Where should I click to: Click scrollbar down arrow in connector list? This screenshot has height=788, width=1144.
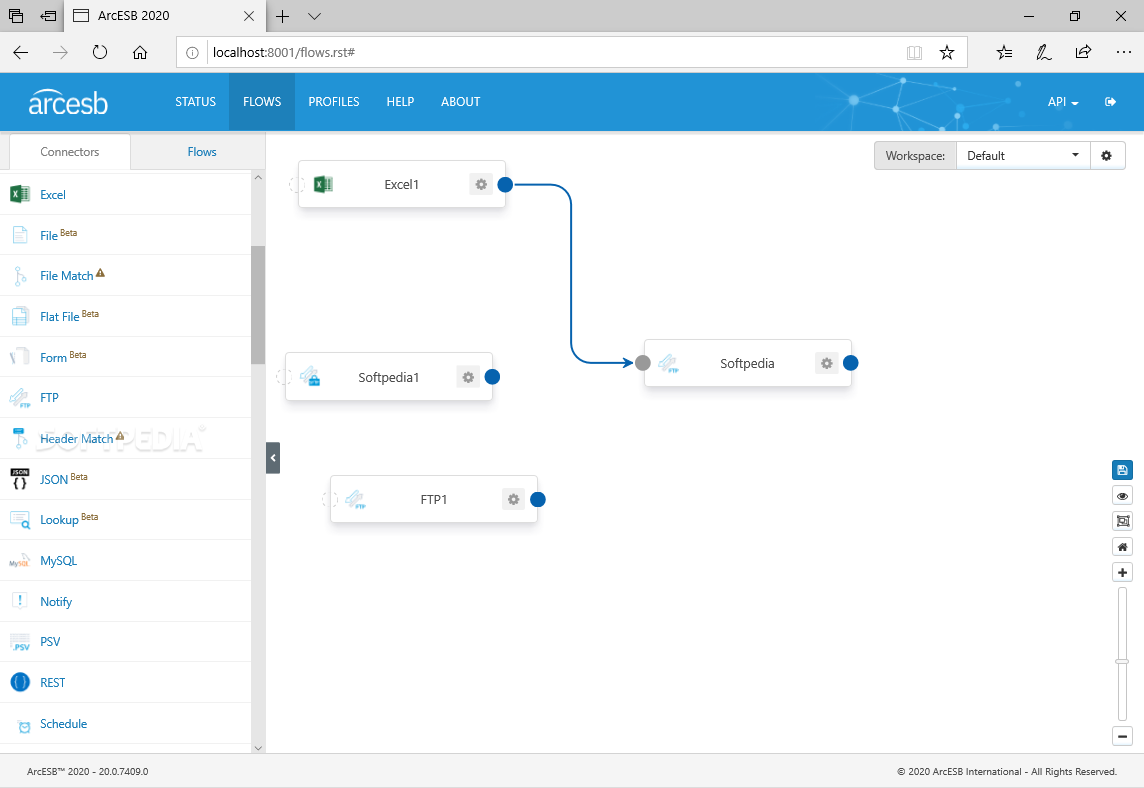258,747
